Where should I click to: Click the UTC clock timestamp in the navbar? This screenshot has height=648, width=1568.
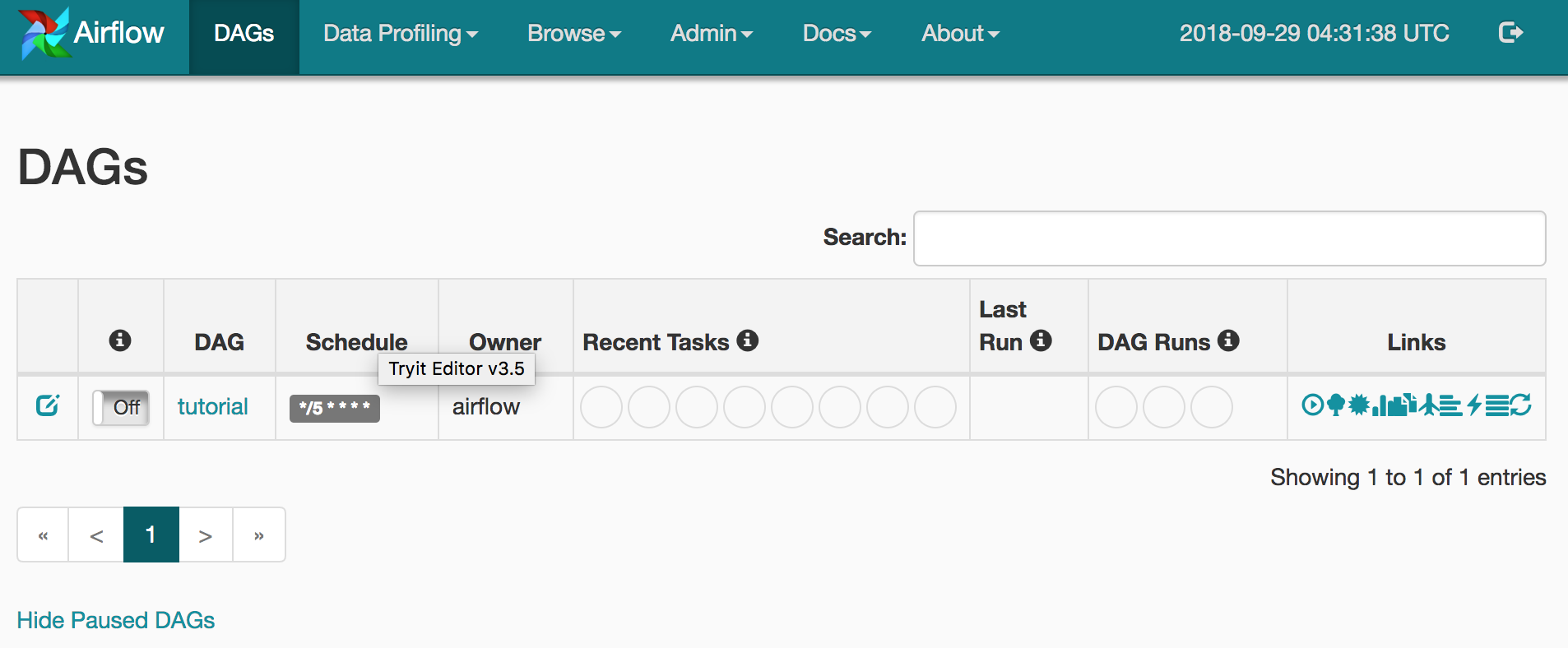tap(1315, 33)
